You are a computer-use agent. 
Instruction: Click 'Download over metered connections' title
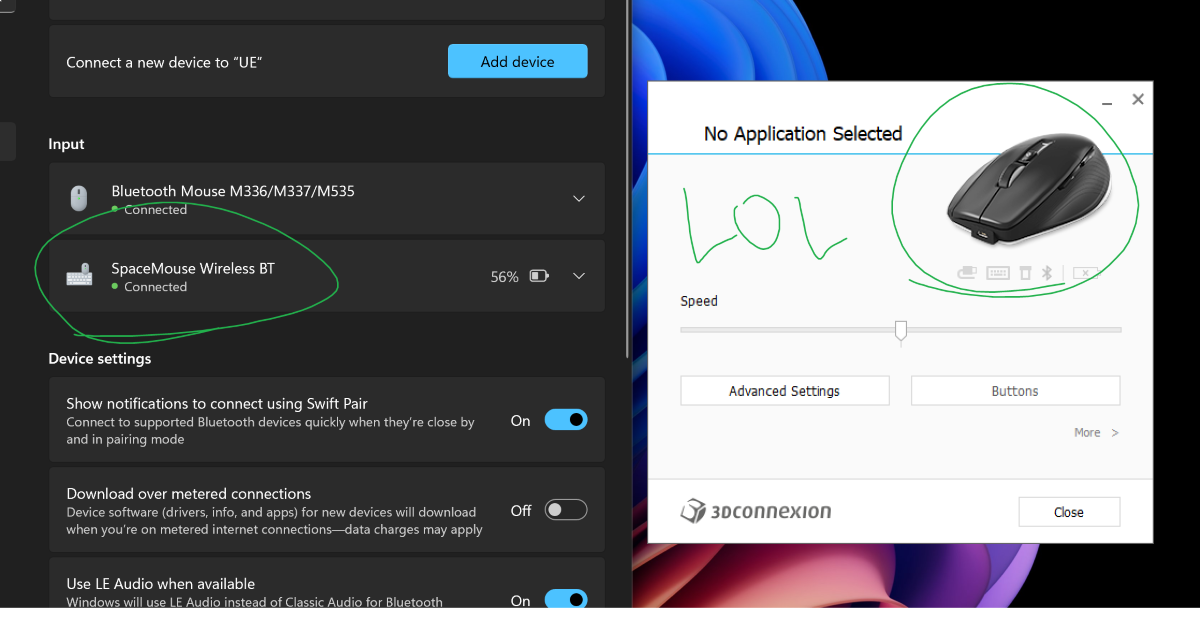(189, 493)
